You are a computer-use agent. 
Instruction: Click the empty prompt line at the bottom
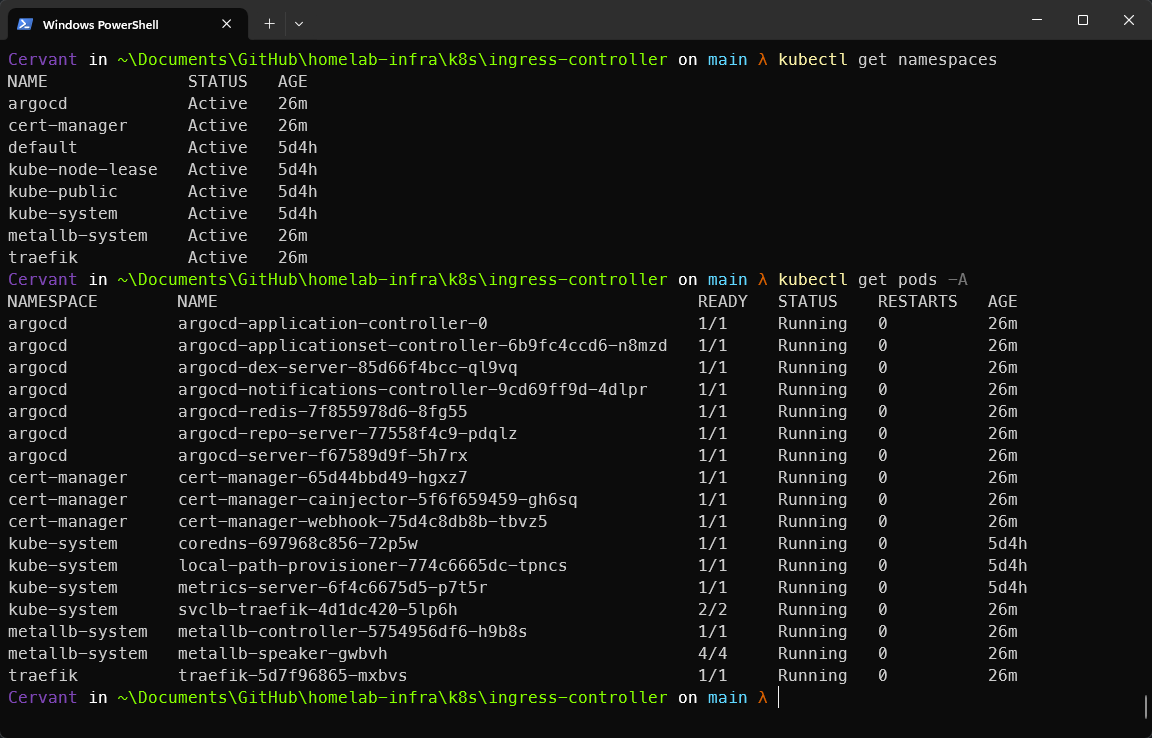click(900, 698)
